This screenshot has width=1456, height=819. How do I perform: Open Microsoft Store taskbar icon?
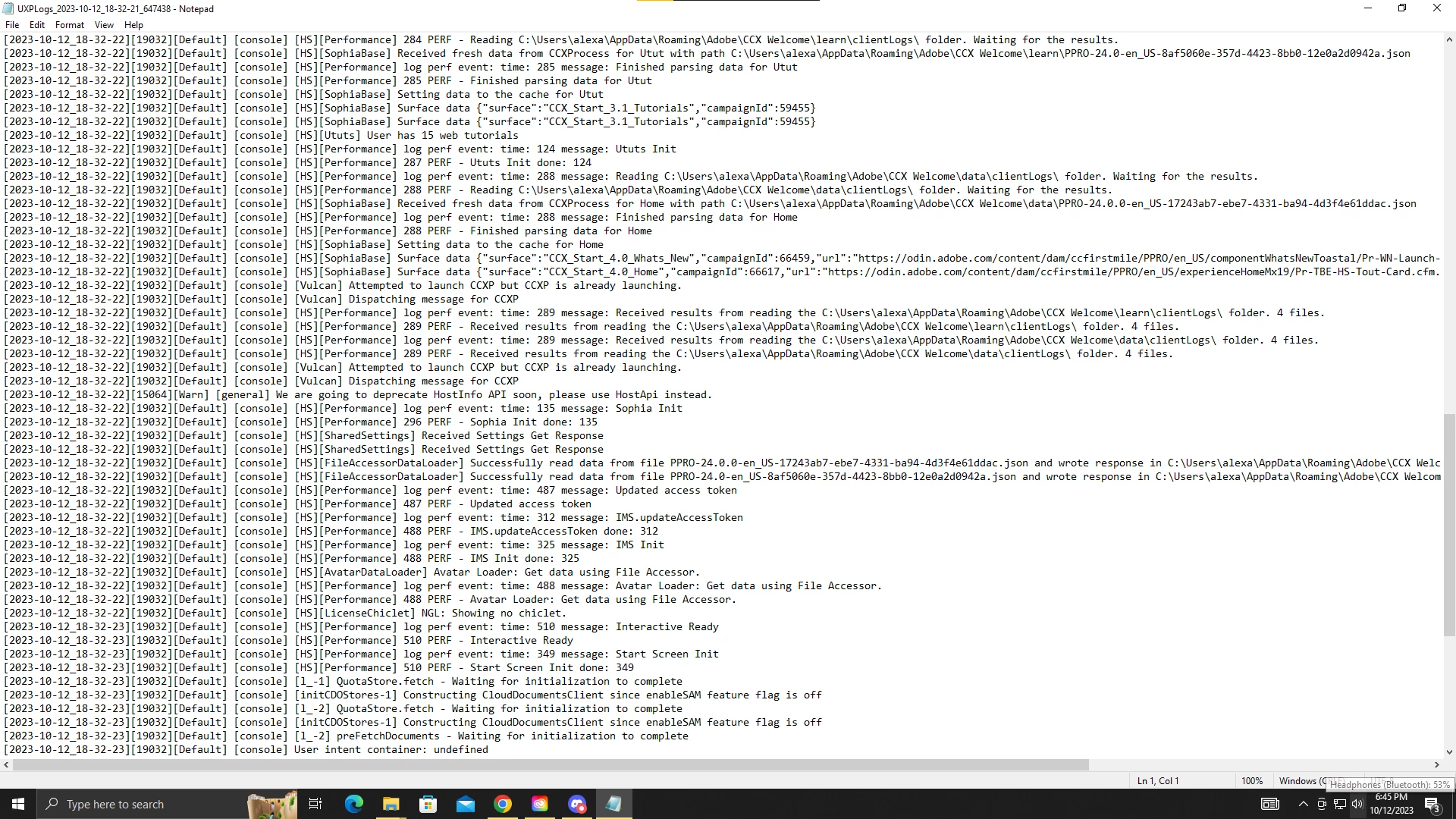click(x=428, y=804)
